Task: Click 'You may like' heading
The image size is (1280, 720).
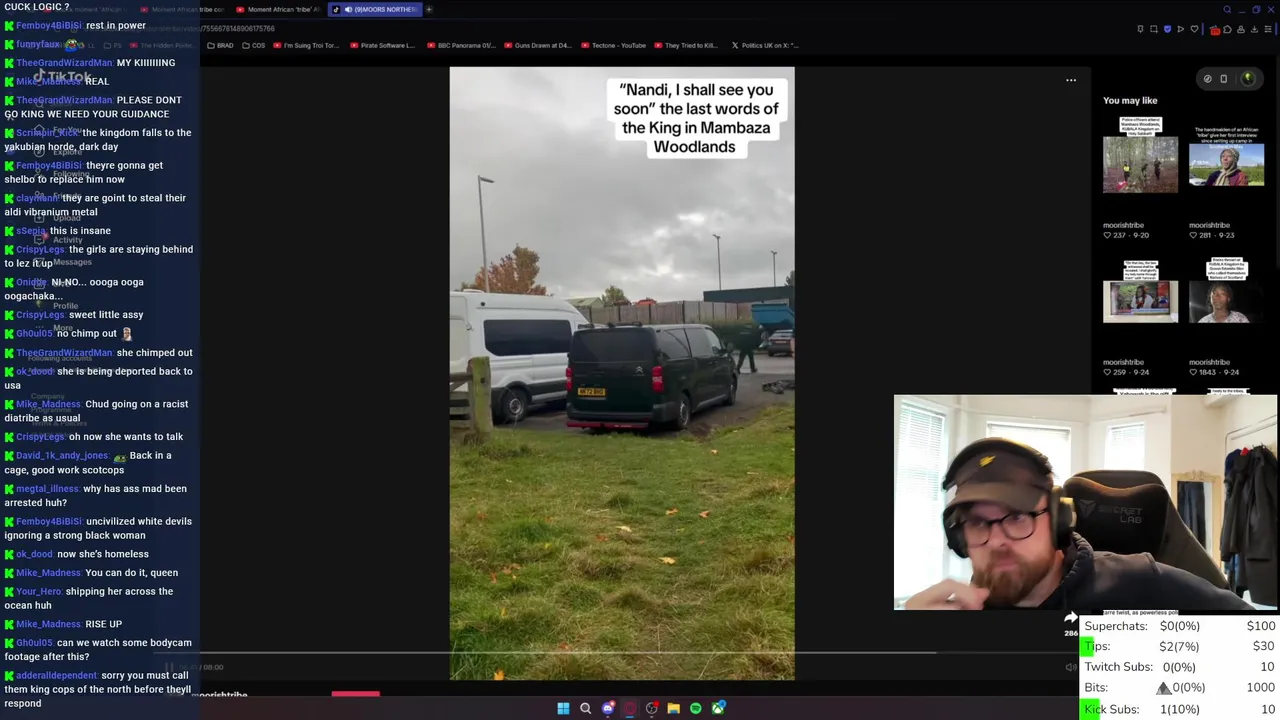Action: [x=1130, y=101]
